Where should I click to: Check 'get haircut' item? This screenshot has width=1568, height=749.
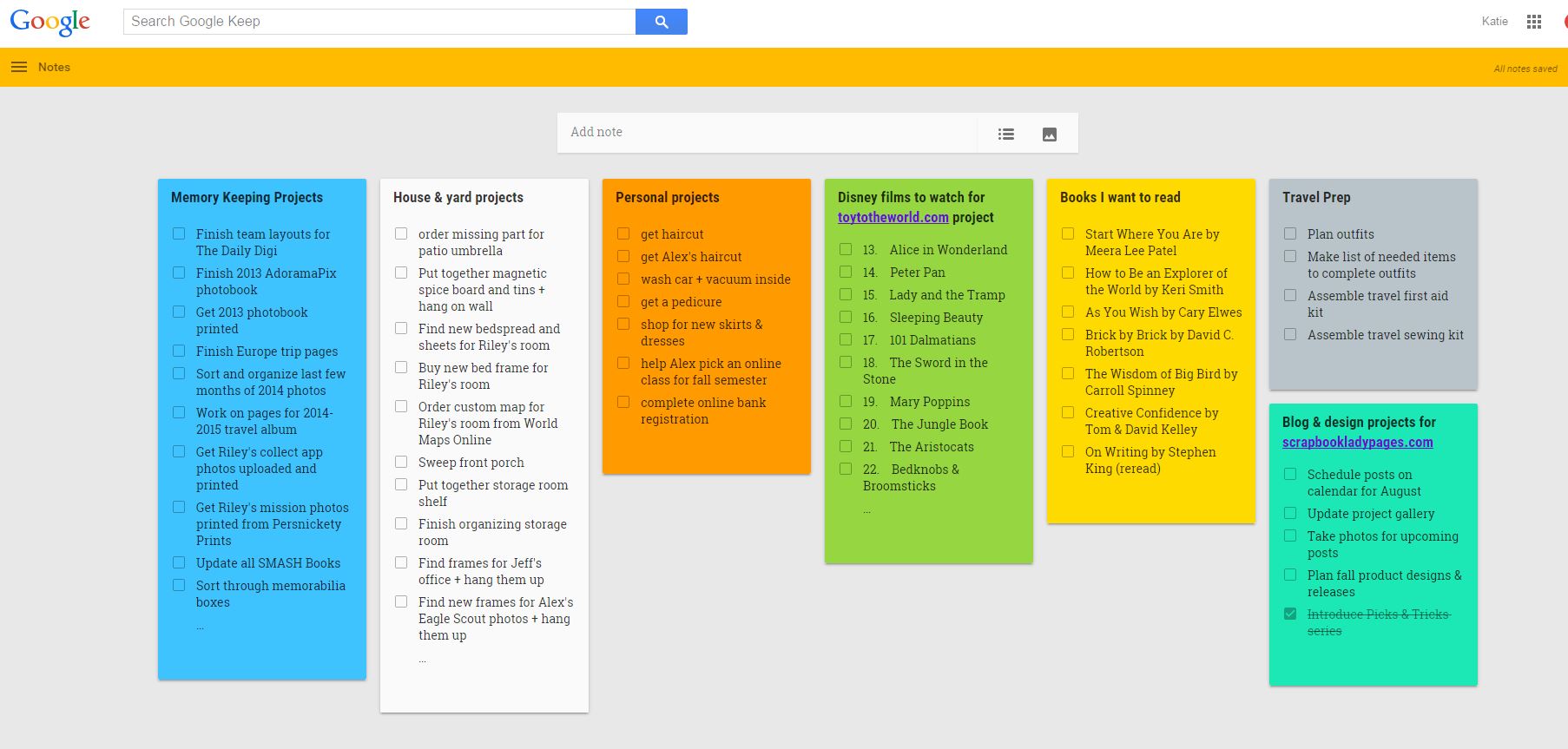click(623, 233)
